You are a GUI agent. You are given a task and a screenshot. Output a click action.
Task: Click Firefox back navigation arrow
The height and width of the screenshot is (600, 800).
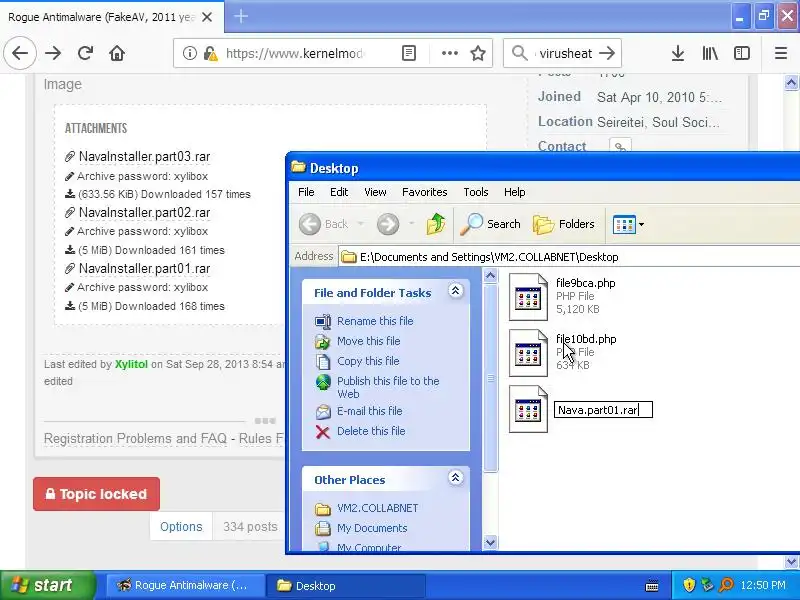20,53
